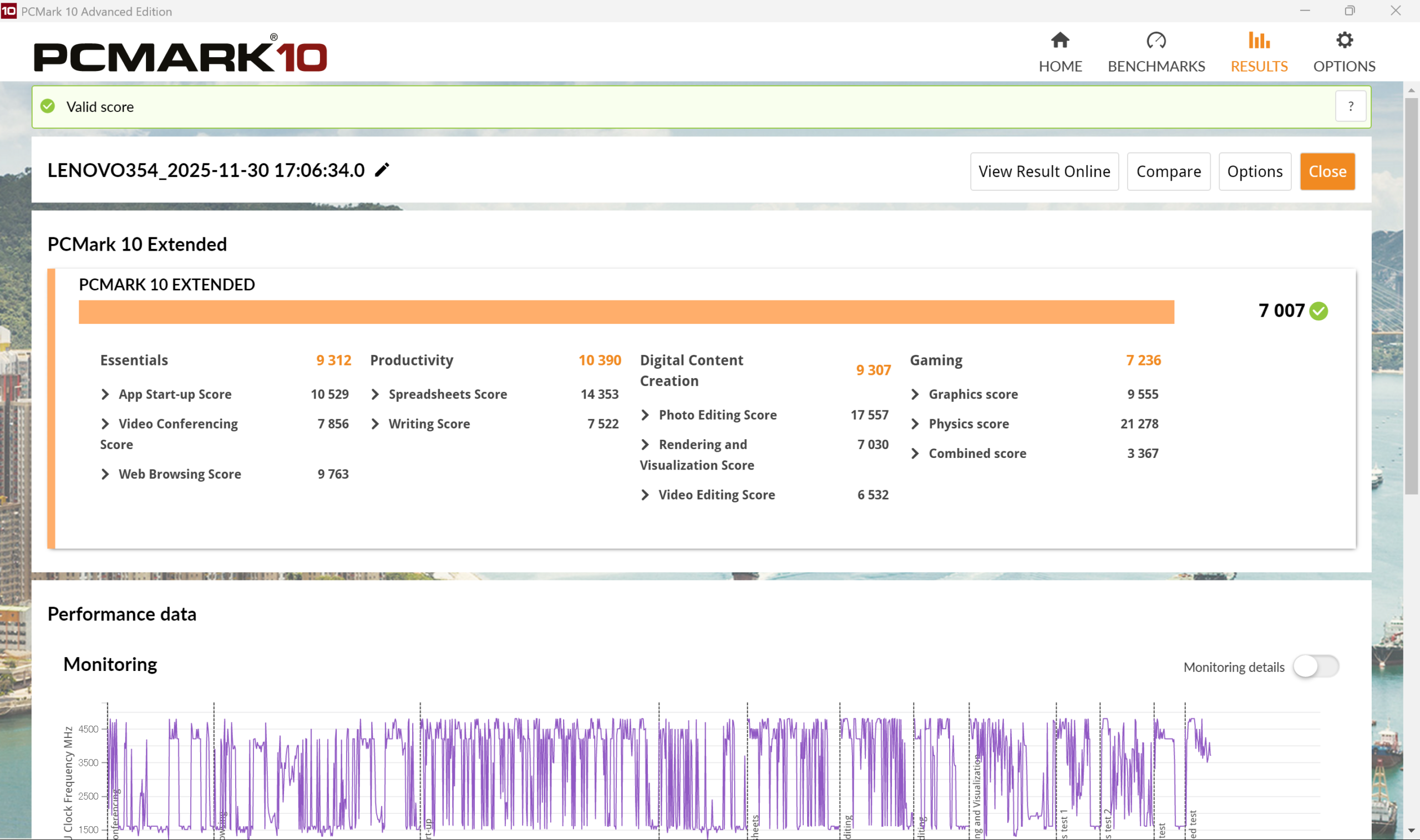
Task: Expand the Photo Editing Score row
Action: [646, 415]
